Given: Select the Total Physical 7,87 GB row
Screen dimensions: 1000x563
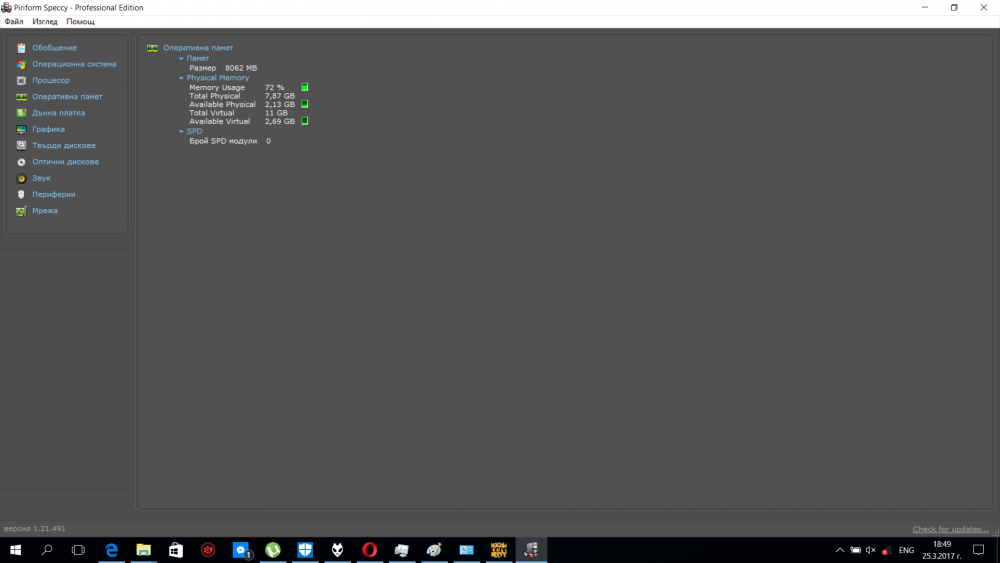Looking at the screenshot, I should tap(242, 96).
